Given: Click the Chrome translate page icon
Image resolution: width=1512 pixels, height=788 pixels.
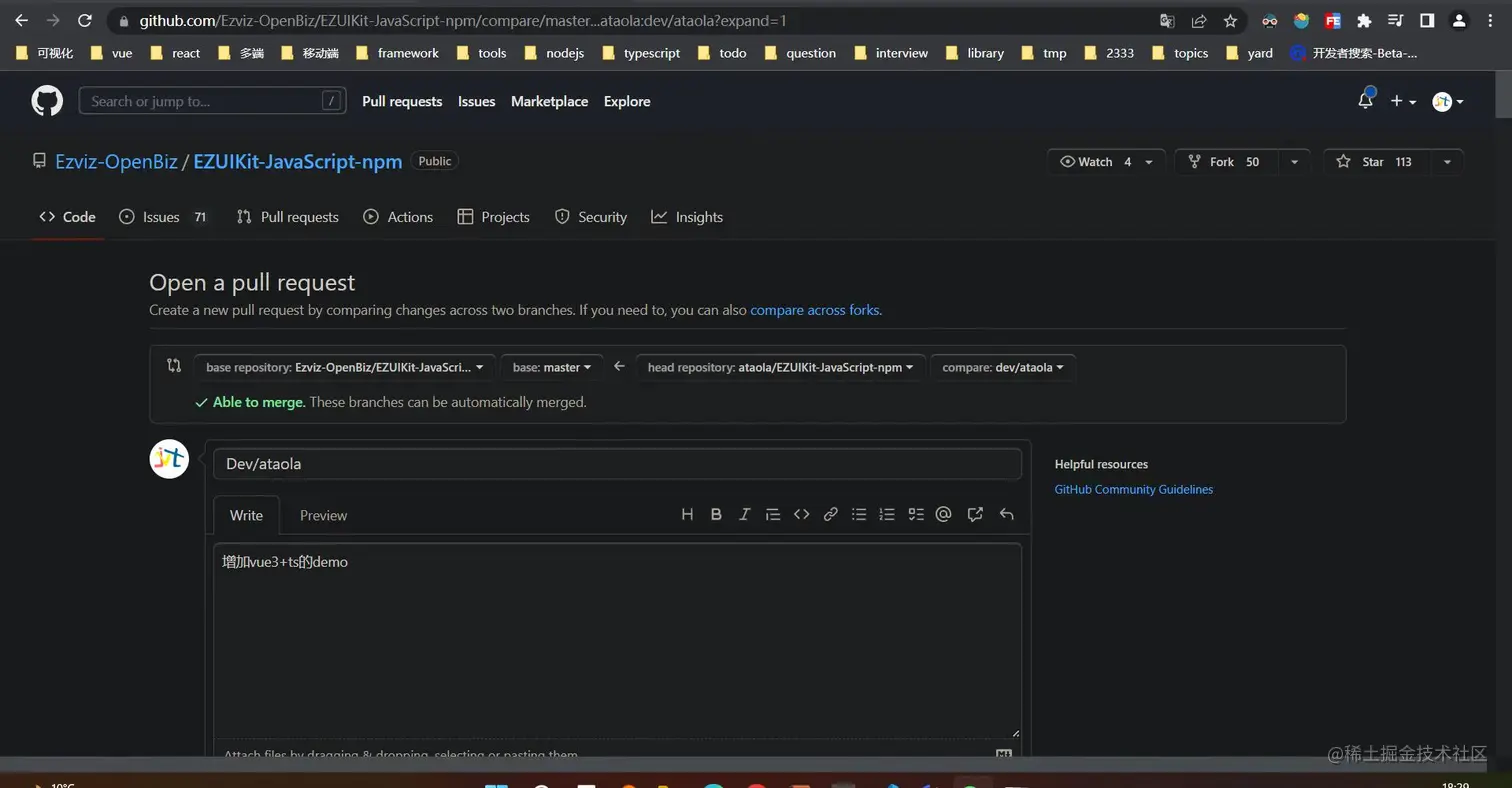Looking at the screenshot, I should tap(1167, 21).
